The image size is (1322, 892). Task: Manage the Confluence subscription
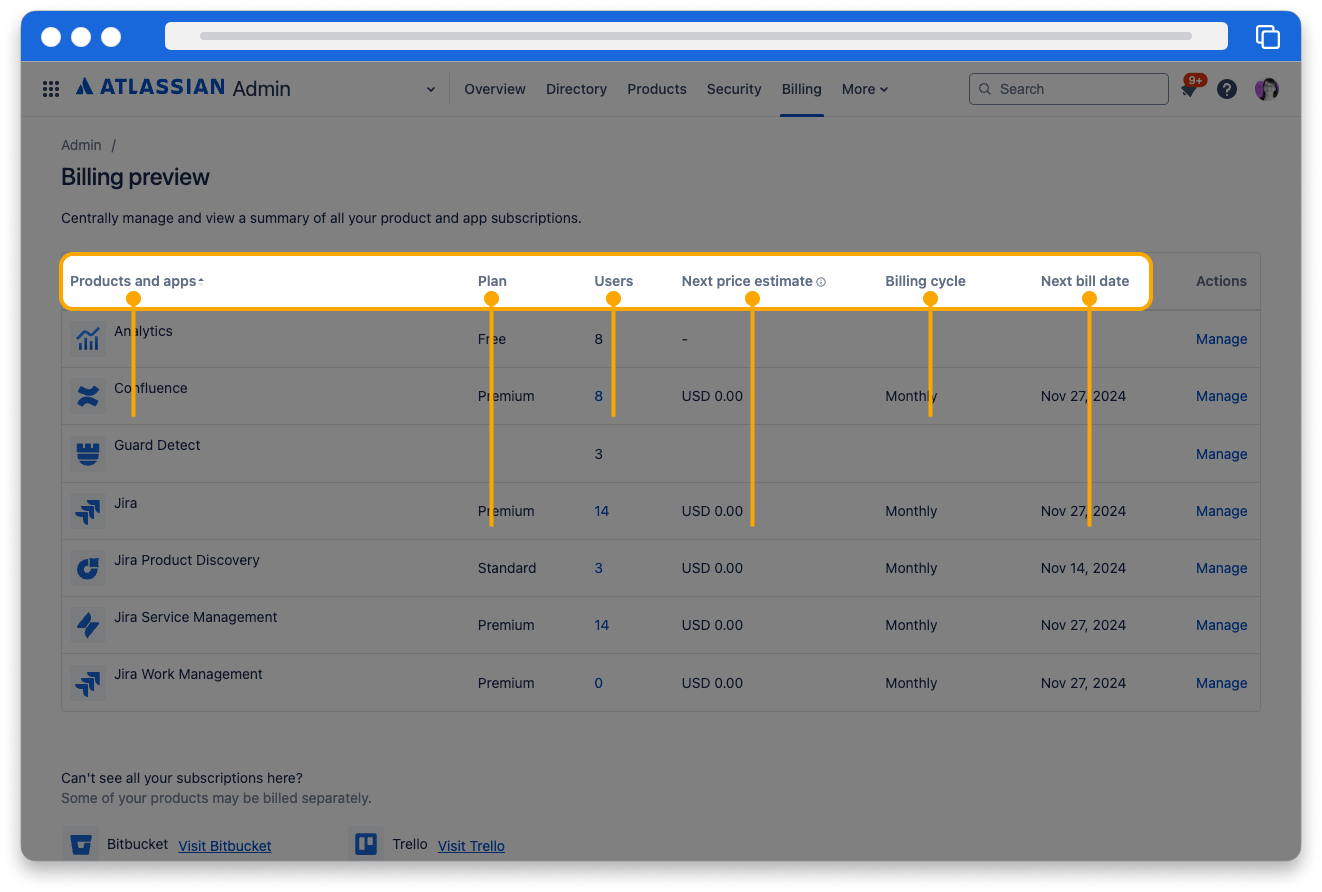[1221, 396]
